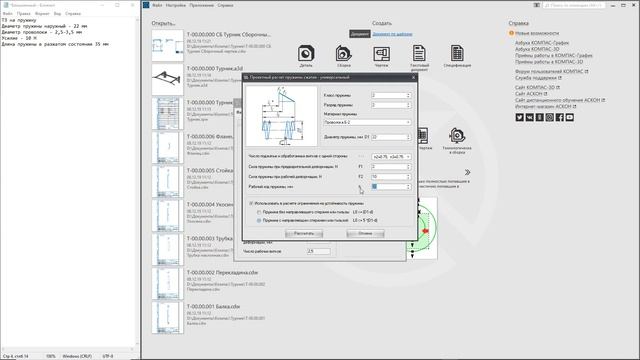Open Notepad Вид menu
Screen dimensions: 640x360
point(57,13)
